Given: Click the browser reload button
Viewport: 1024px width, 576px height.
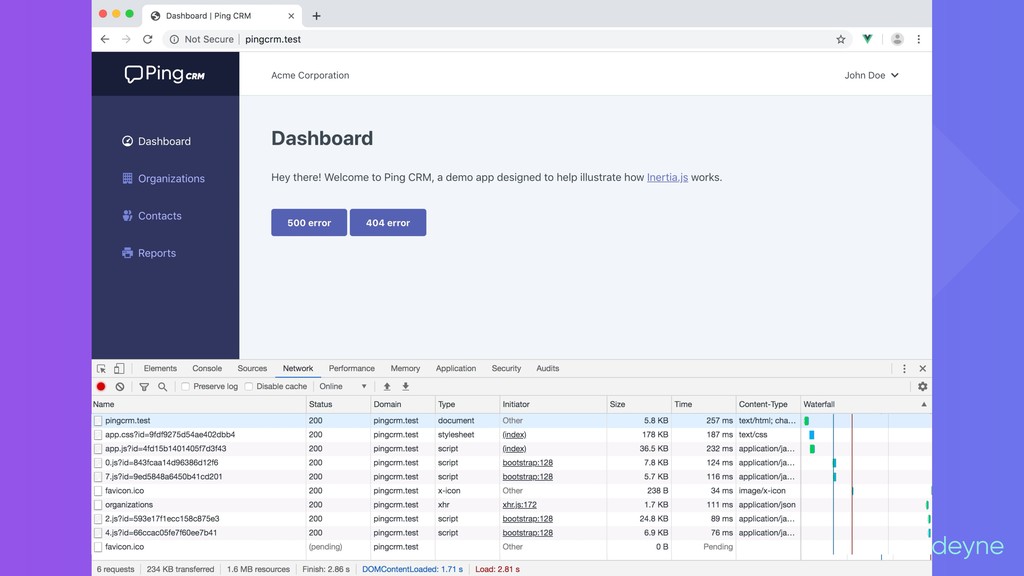Looking at the screenshot, I should (x=148, y=39).
